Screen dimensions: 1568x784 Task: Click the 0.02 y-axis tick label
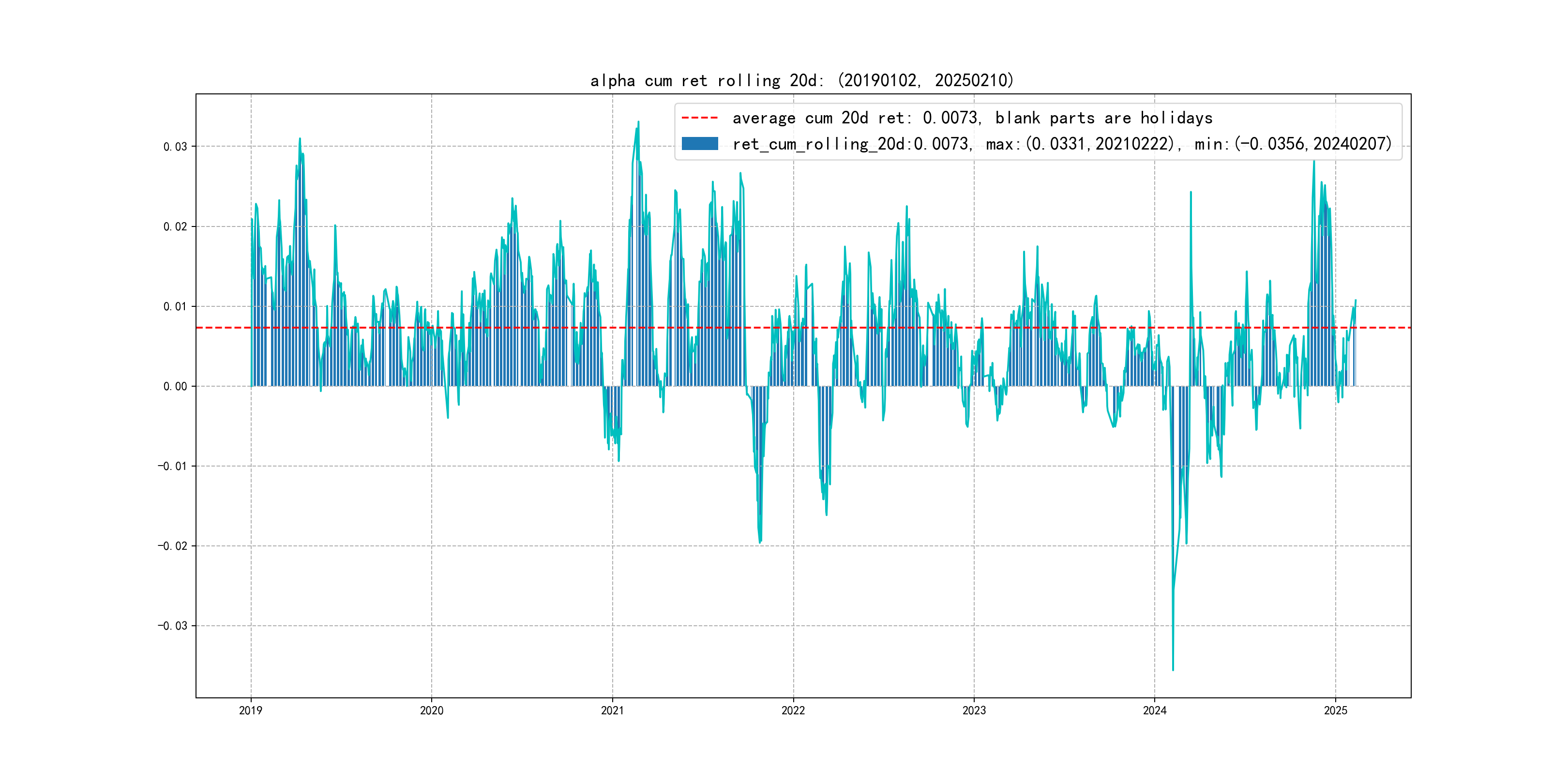[175, 226]
